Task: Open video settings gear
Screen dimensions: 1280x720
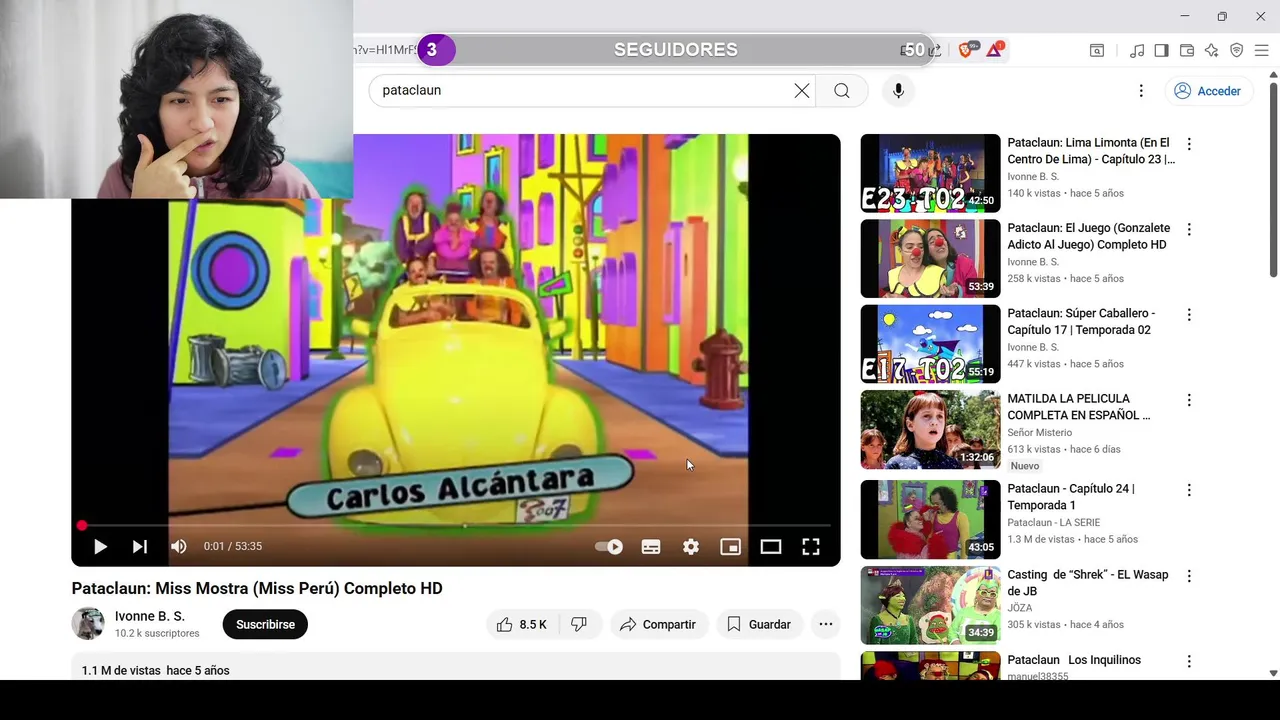Action: click(x=691, y=546)
